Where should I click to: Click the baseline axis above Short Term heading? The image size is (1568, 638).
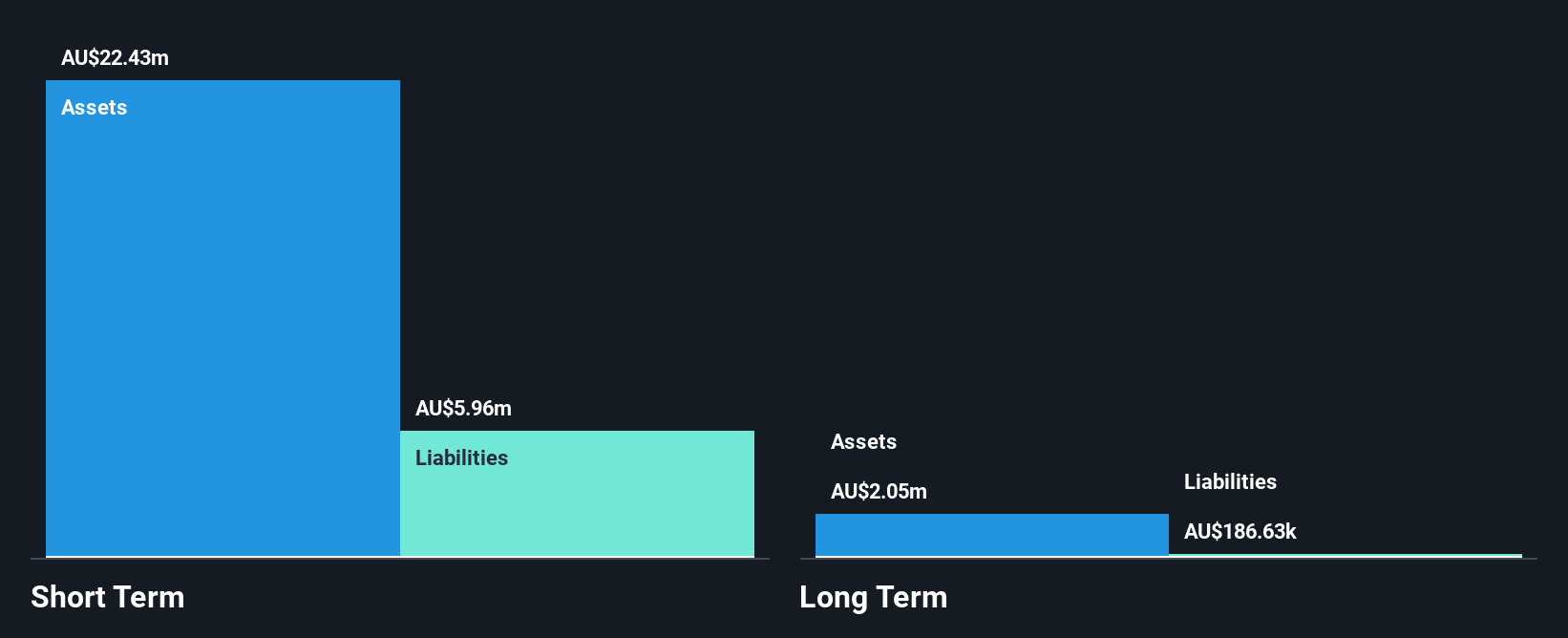399,559
